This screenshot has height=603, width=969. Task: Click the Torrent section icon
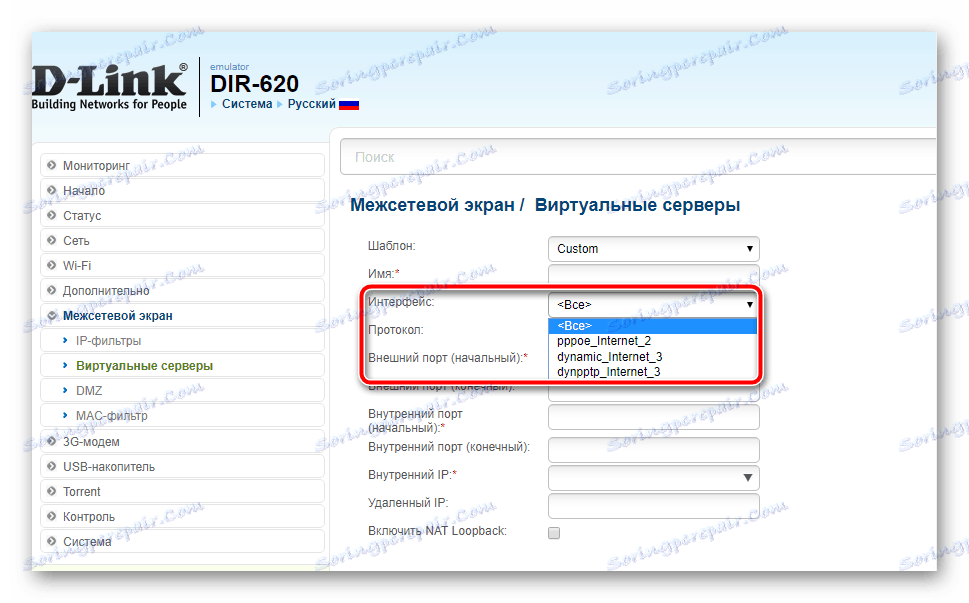click(50, 491)
